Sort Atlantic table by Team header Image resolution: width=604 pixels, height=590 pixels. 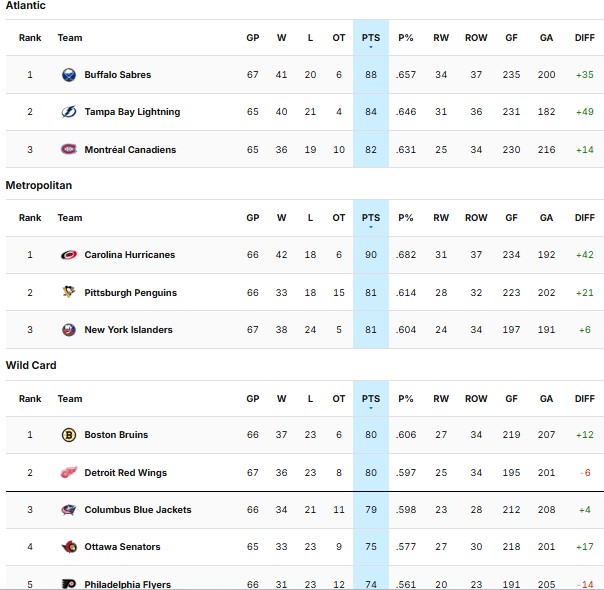70,38
